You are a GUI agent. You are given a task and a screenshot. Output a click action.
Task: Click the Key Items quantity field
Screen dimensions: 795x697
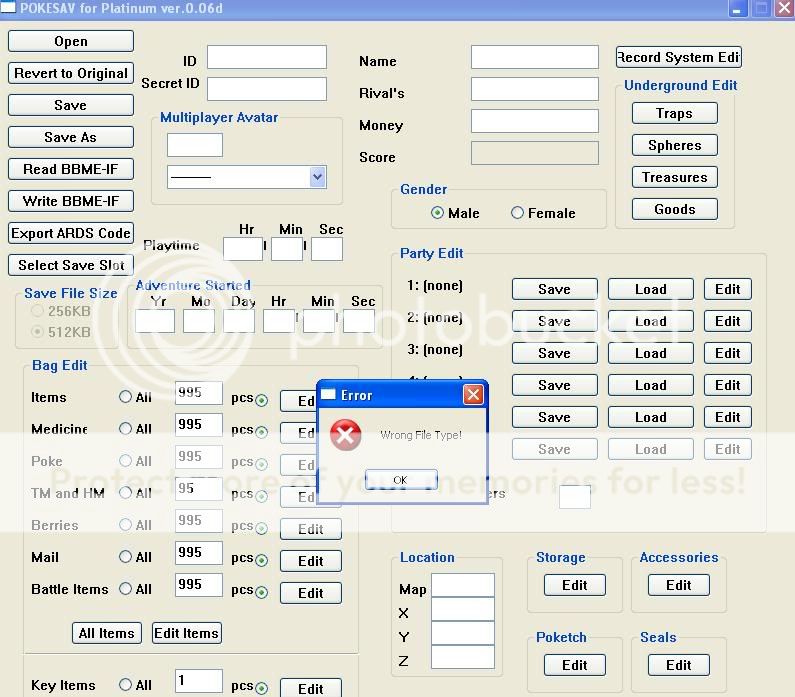click(199, 681)
